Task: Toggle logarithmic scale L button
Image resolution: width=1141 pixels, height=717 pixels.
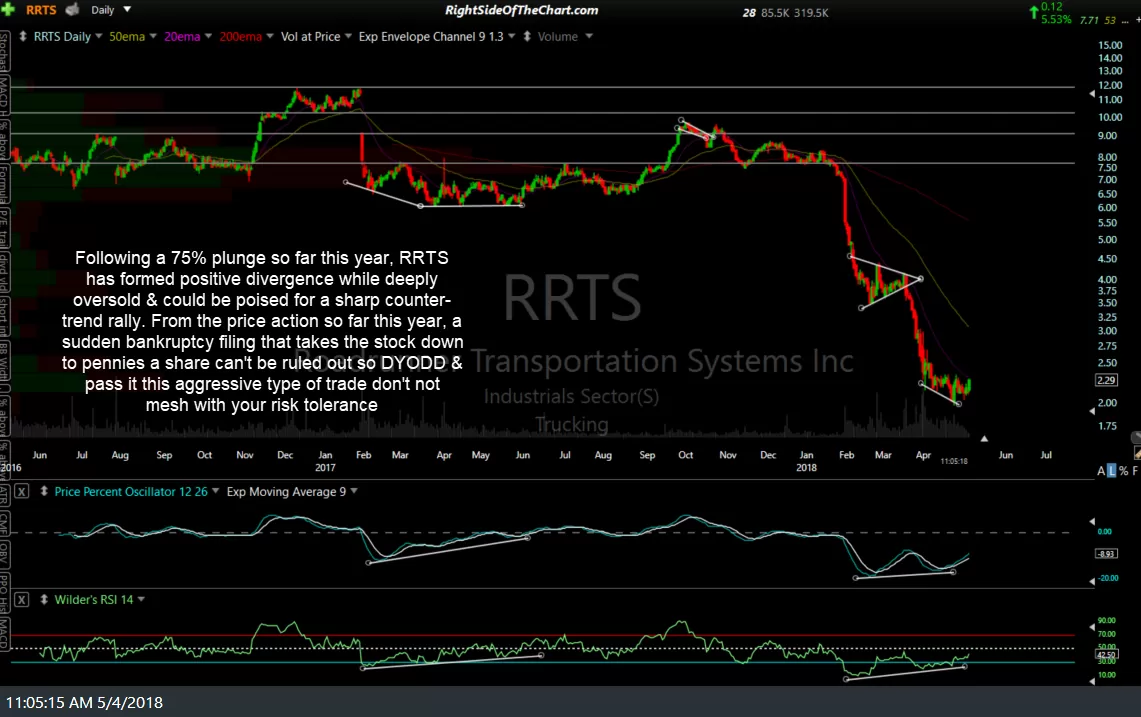Action: [x=1111, y=471]
